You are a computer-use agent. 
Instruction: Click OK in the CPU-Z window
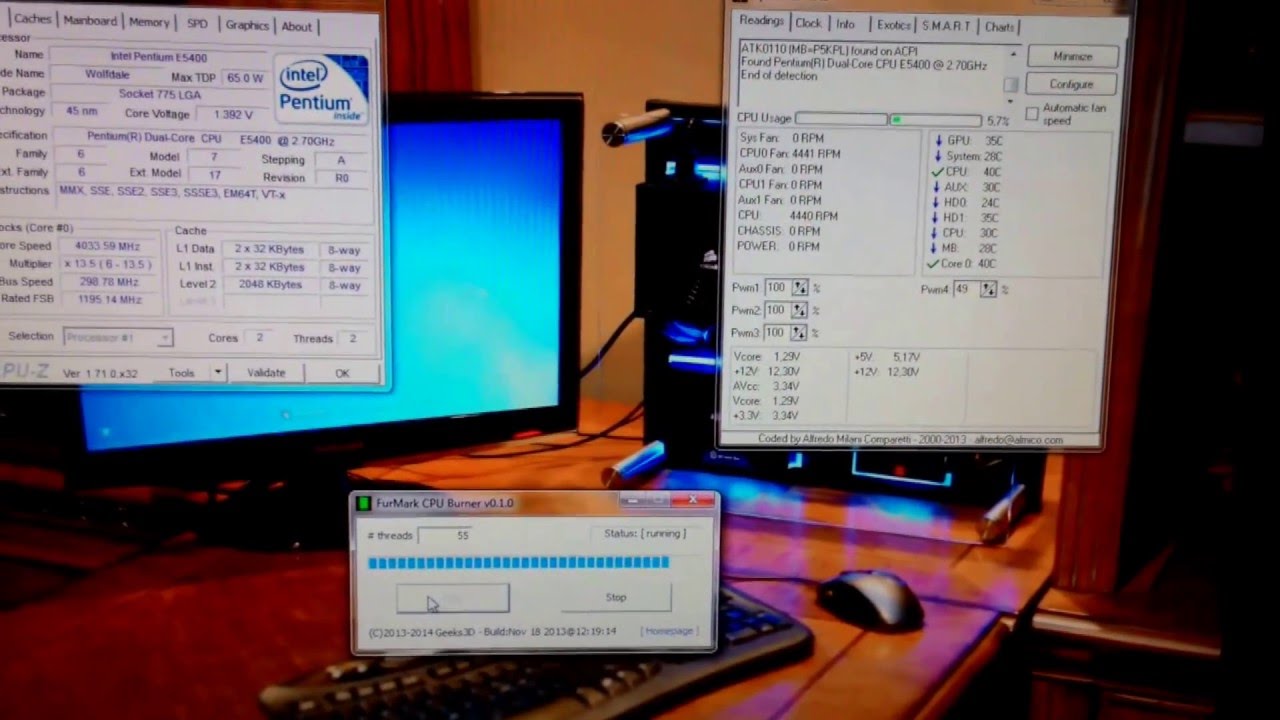(x=342, y=373)
